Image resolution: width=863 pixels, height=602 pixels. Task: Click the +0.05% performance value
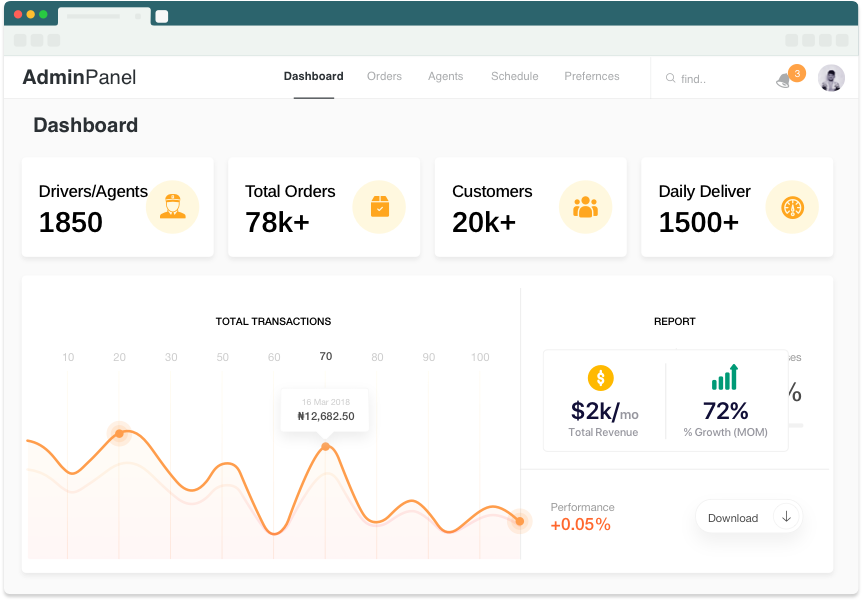coord(580,524)
